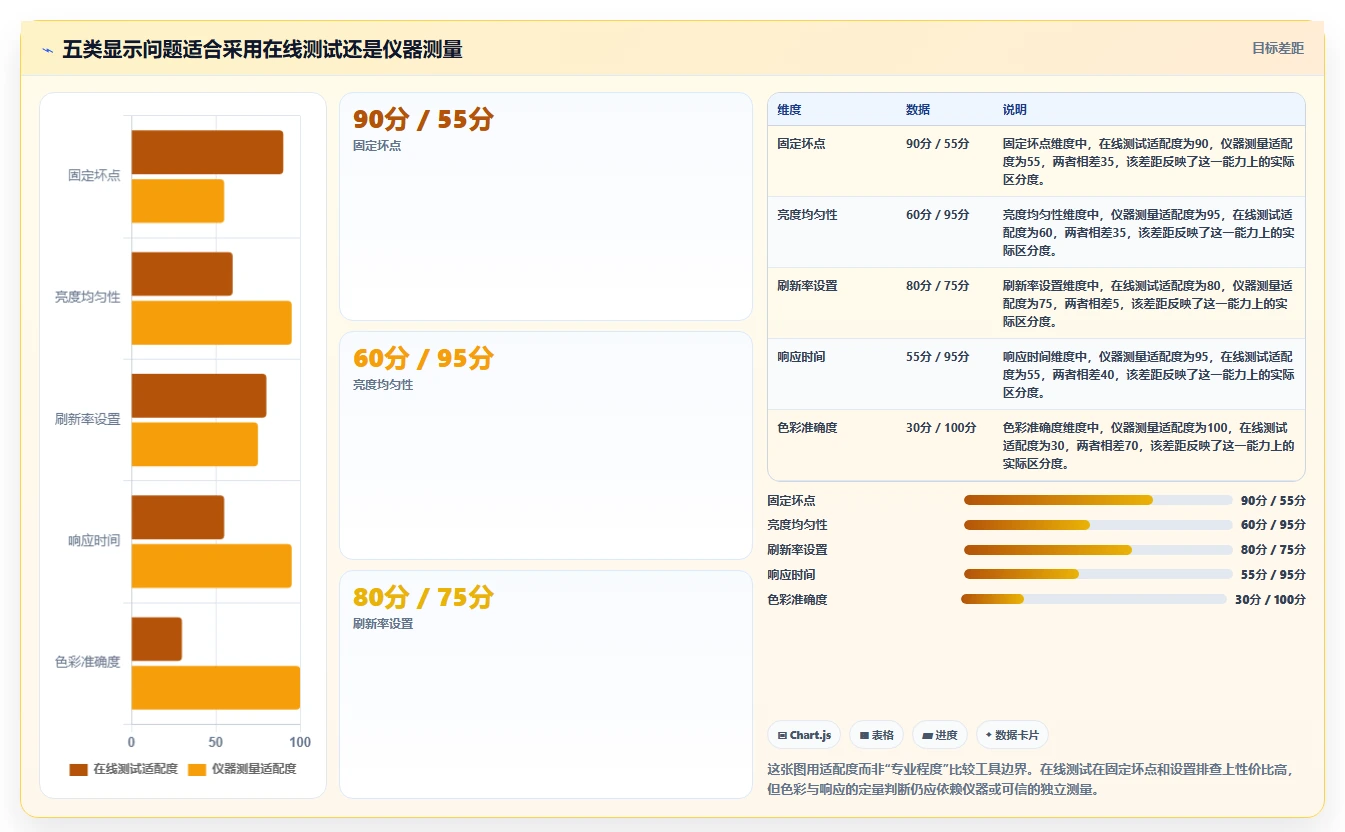Toggle the 在线测试适配度 legend swatch
Viewport: 1345px width, 832px height.
[x=79, y=770]
